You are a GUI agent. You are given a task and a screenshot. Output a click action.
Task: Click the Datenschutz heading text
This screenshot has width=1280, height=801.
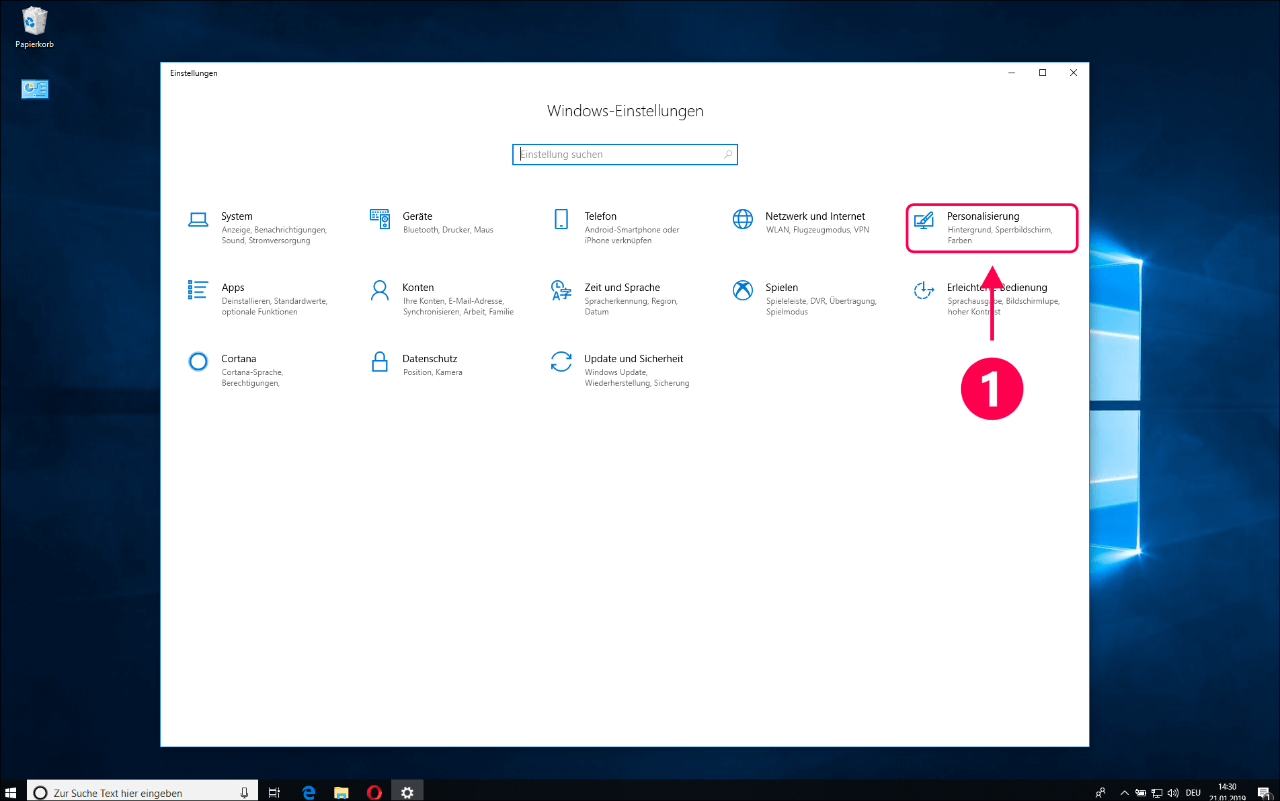(430, 358)
